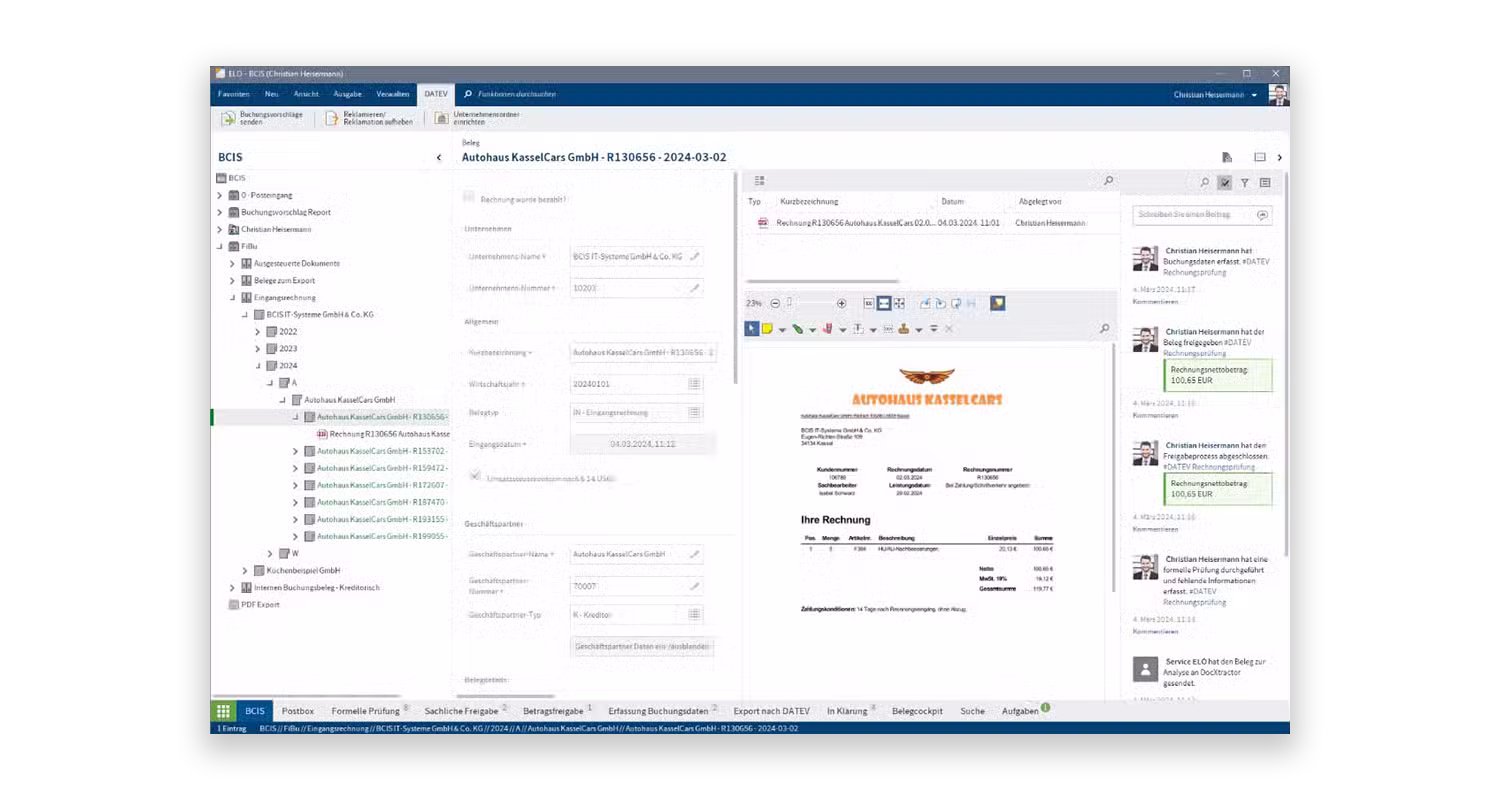
Task: Click the table layout icon above Typ column
Action: (759, 181)
